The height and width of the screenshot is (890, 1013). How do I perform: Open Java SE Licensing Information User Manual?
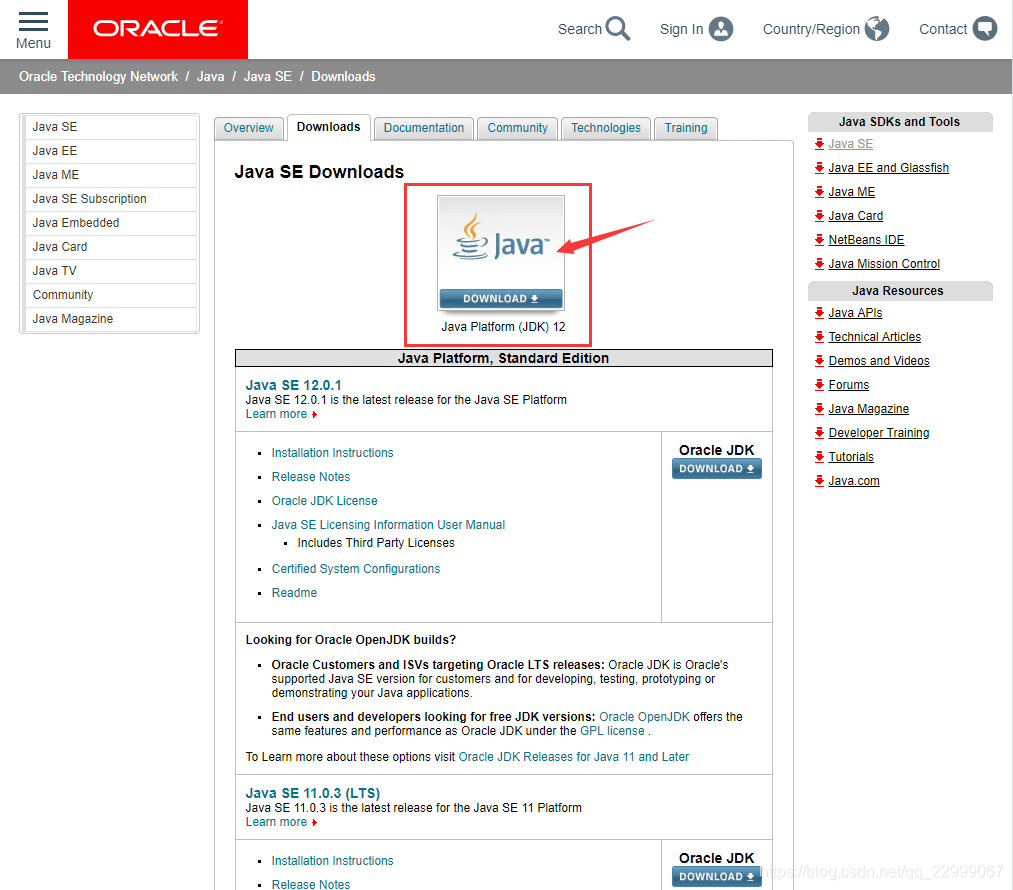coord(388,524)
